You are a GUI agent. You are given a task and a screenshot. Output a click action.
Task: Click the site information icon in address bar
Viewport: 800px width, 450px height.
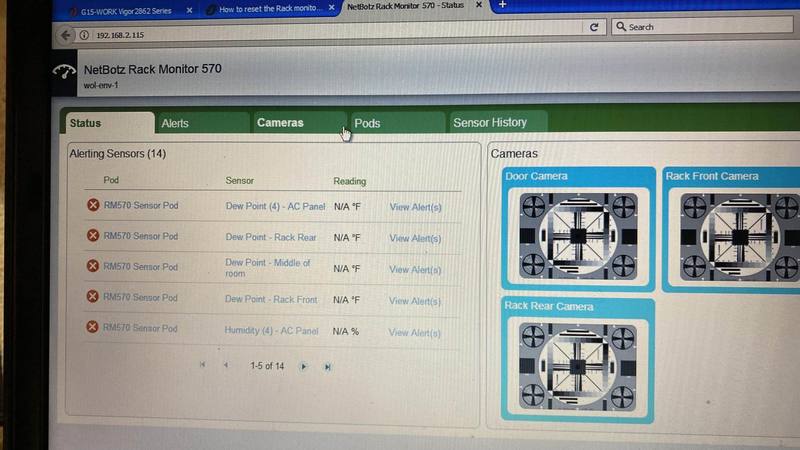tap(84, 35)
